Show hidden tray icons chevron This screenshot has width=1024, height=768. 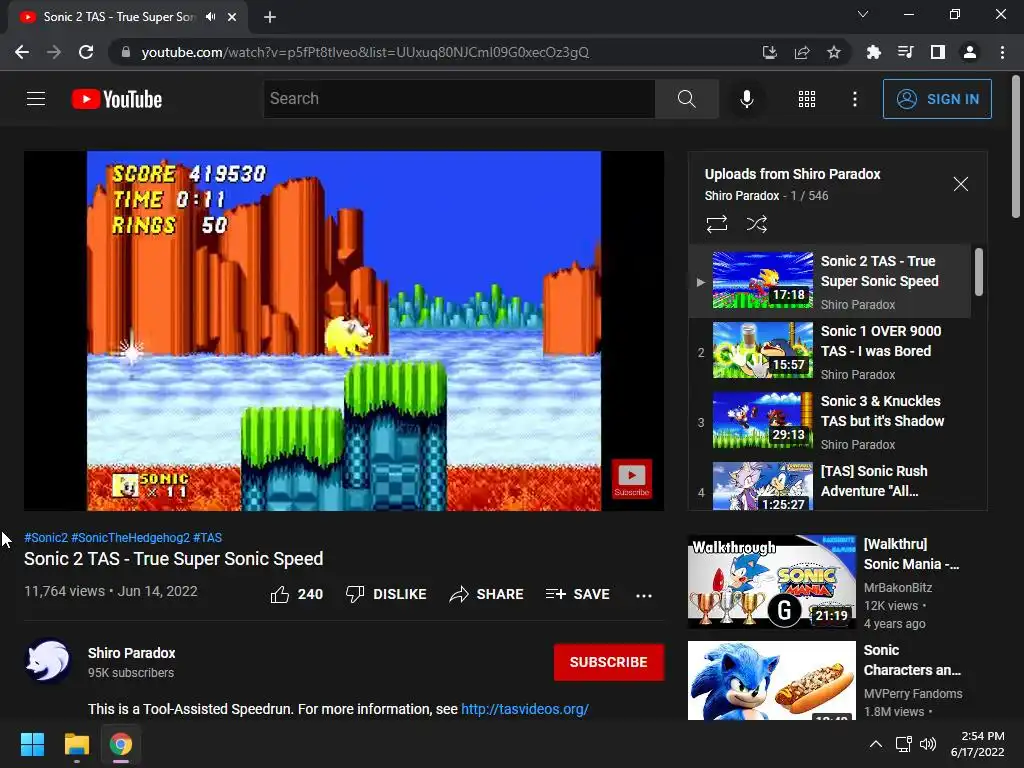coord(876,744)
